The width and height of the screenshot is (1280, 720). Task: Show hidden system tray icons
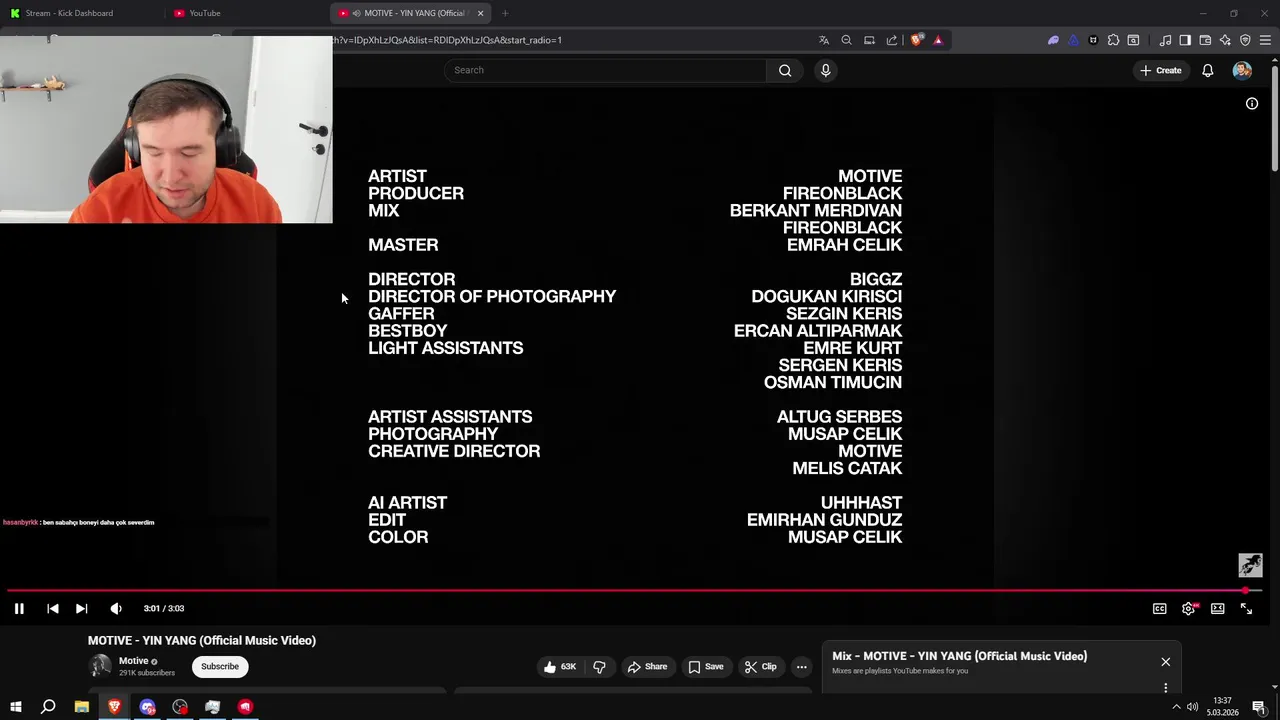pyautogui.click(x=1176, y=707)
